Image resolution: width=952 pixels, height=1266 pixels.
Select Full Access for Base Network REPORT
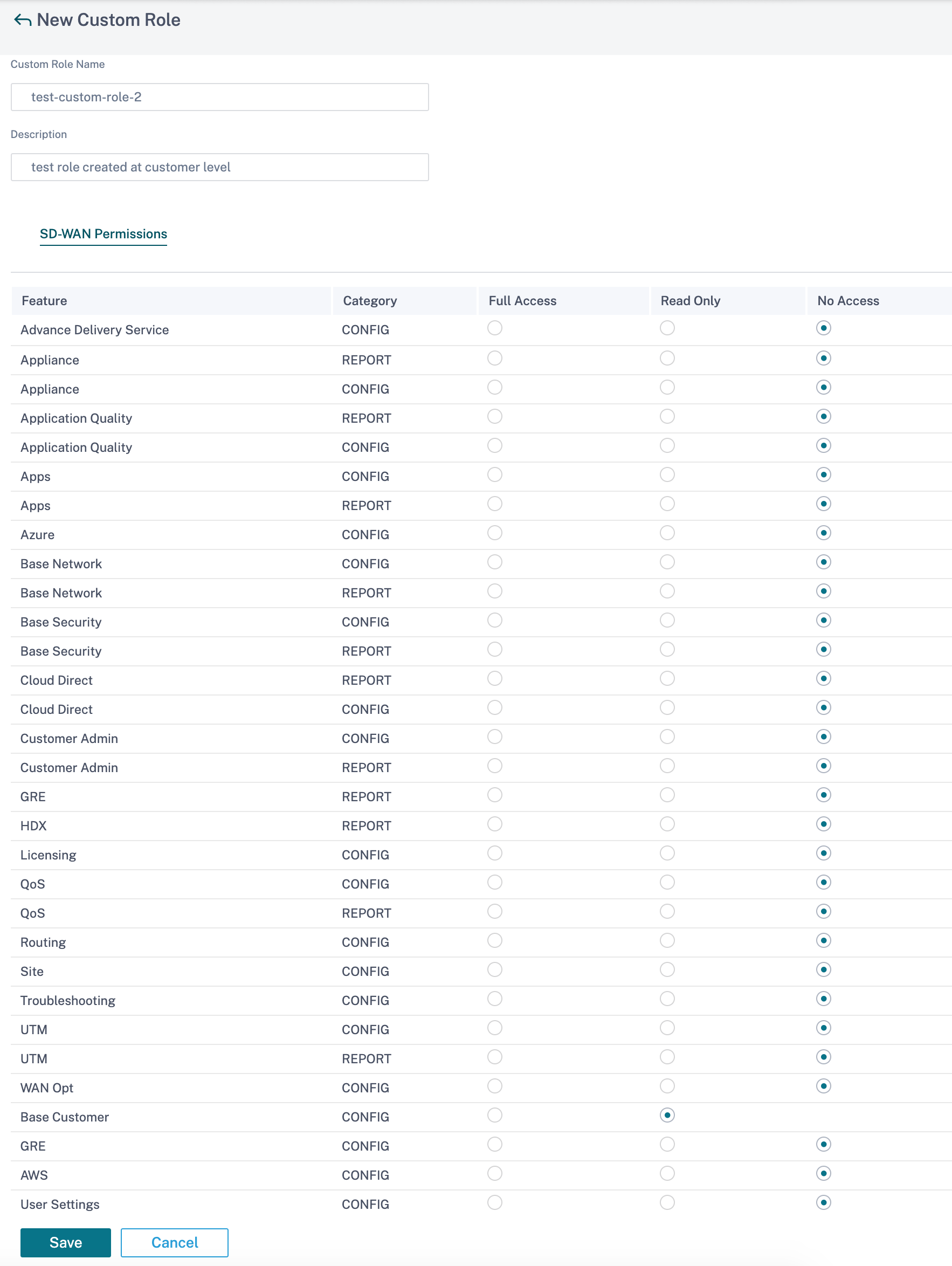tap(495, 592)
